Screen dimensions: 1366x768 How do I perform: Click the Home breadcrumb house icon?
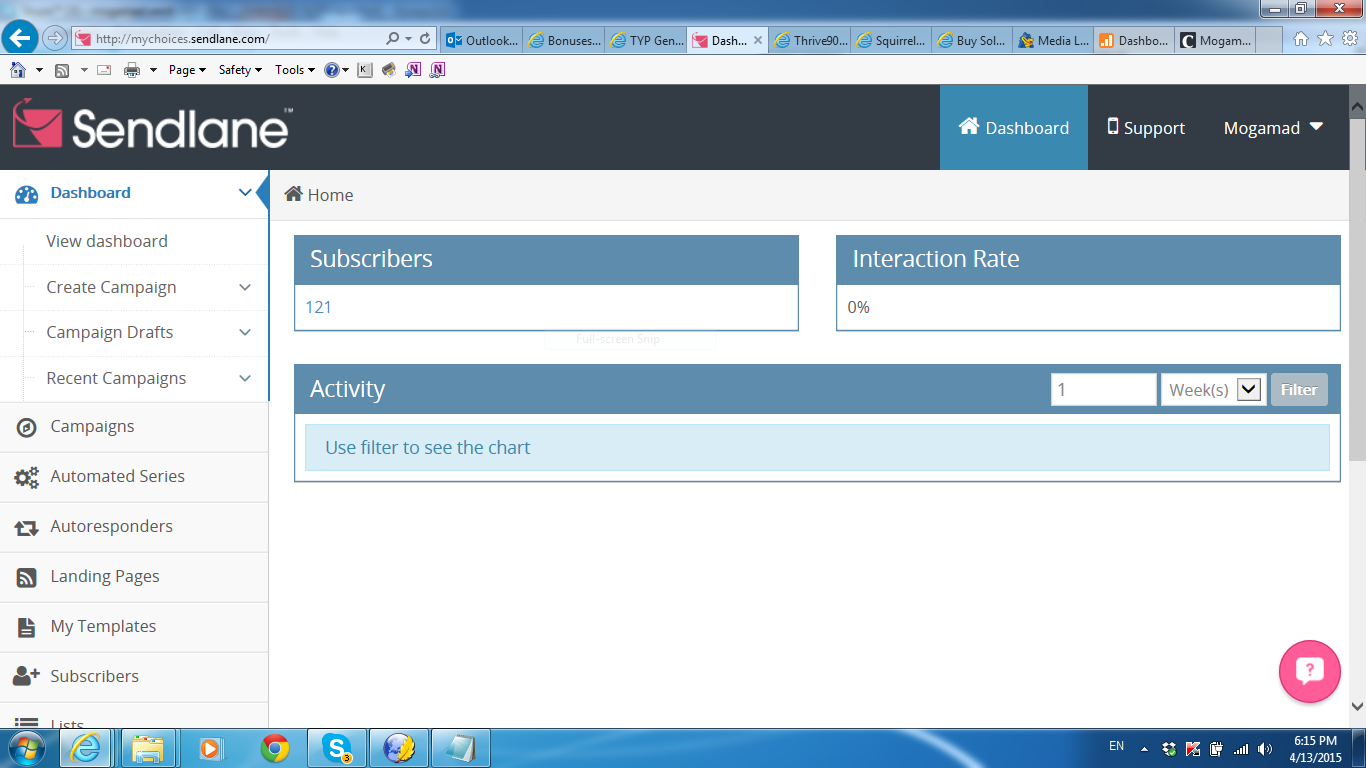point(294,194)
